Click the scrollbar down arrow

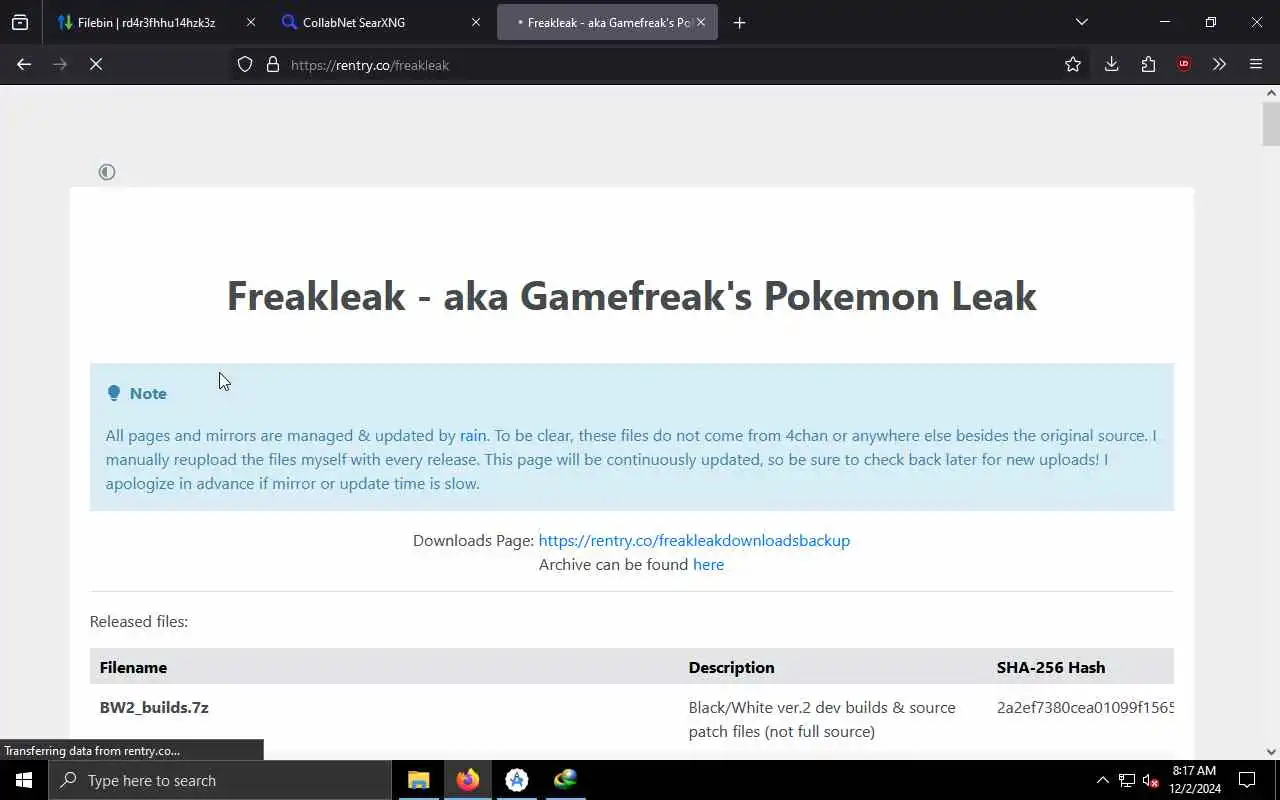1271,752
